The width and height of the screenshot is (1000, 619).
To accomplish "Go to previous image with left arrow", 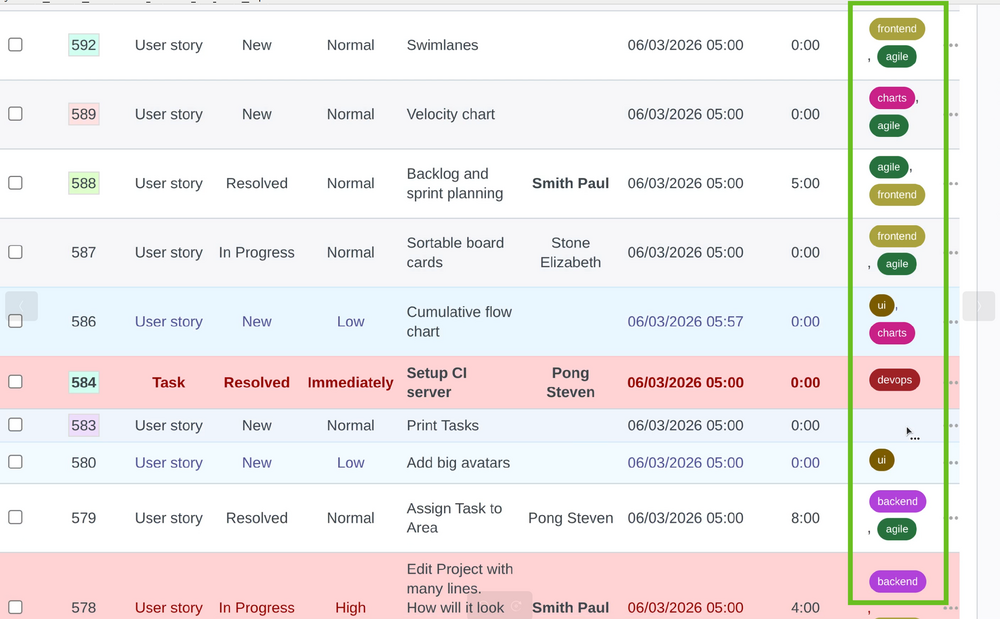I will pos(21,307).
